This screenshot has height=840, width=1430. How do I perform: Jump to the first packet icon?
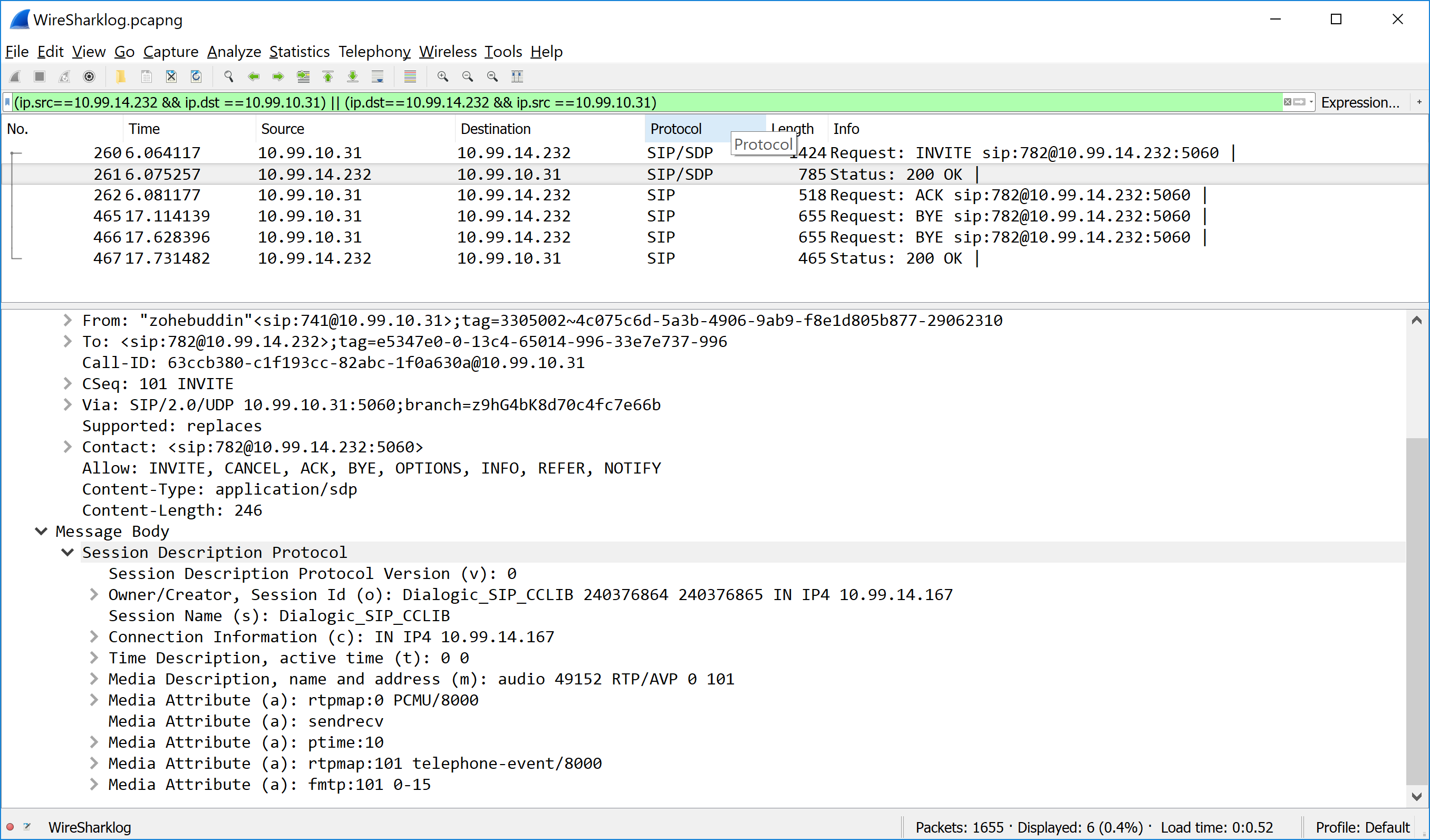click(328, 76)
